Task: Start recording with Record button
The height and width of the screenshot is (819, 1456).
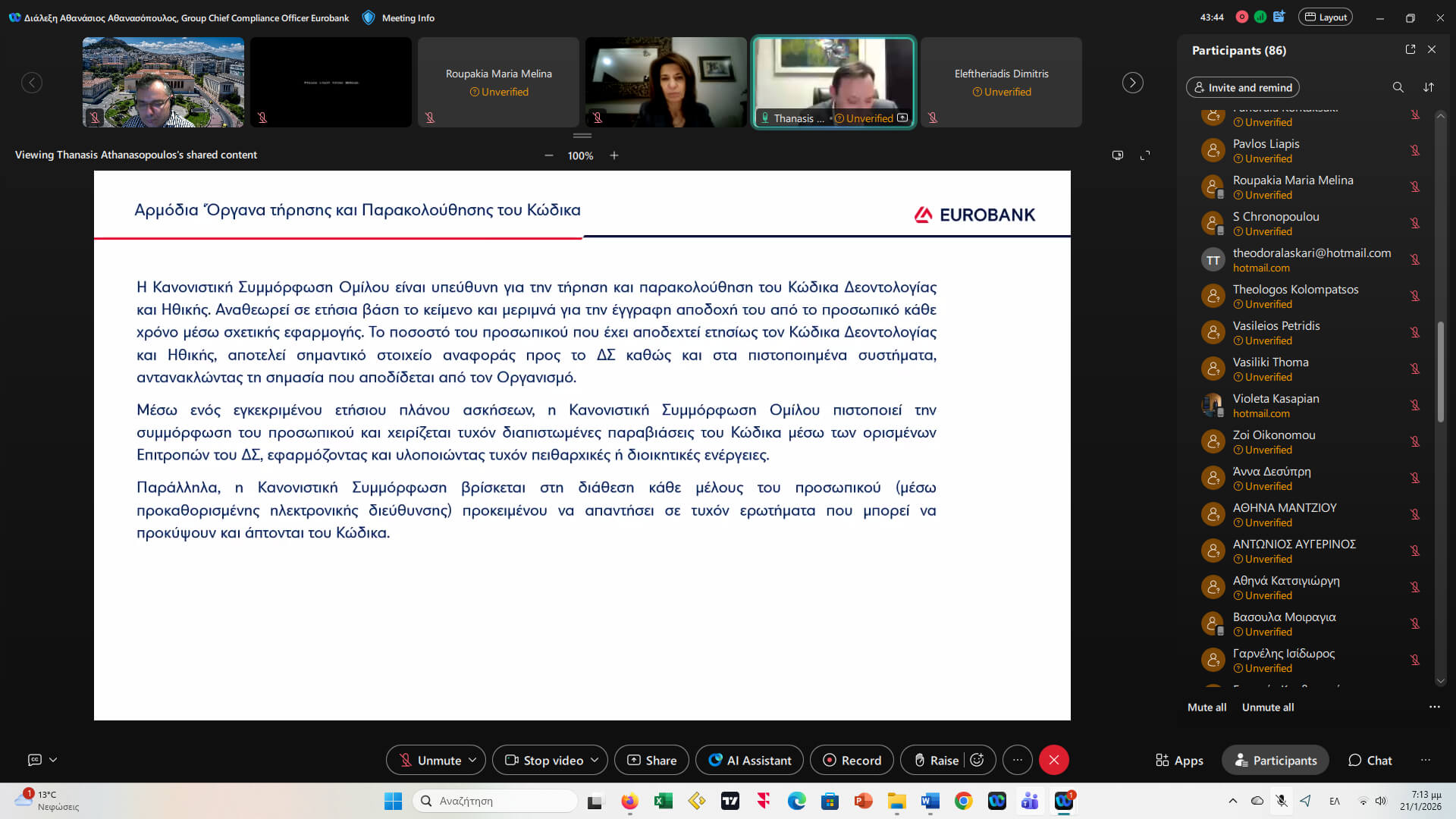Action: [x=852, y=760]
